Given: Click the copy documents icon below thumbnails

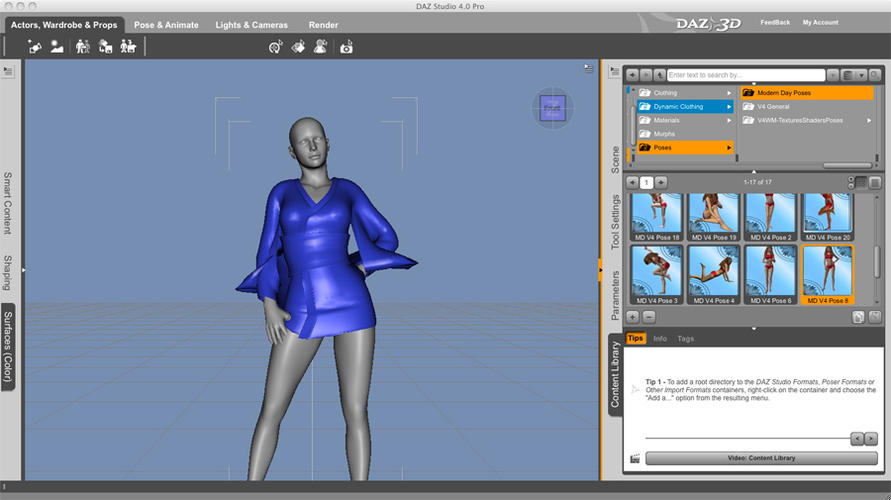Looking at the screenshot, I should [x=858, y=317].
